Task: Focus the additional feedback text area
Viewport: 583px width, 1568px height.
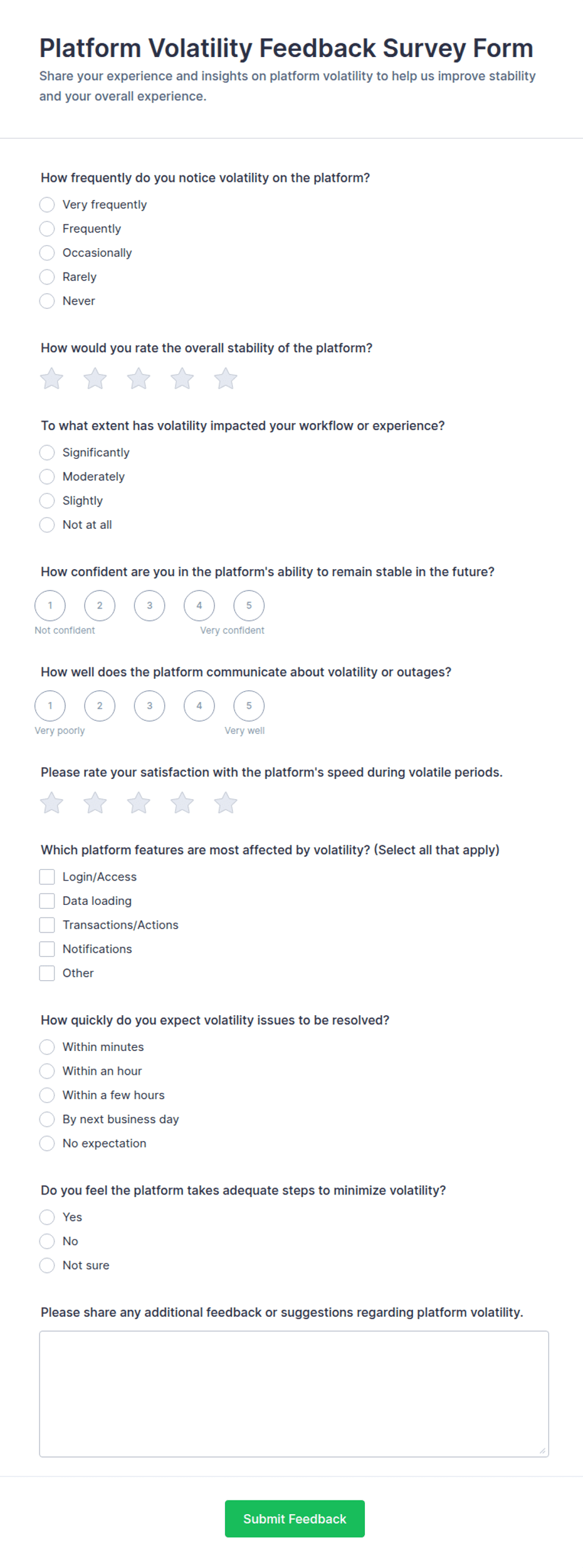Action: (294, 1394)
